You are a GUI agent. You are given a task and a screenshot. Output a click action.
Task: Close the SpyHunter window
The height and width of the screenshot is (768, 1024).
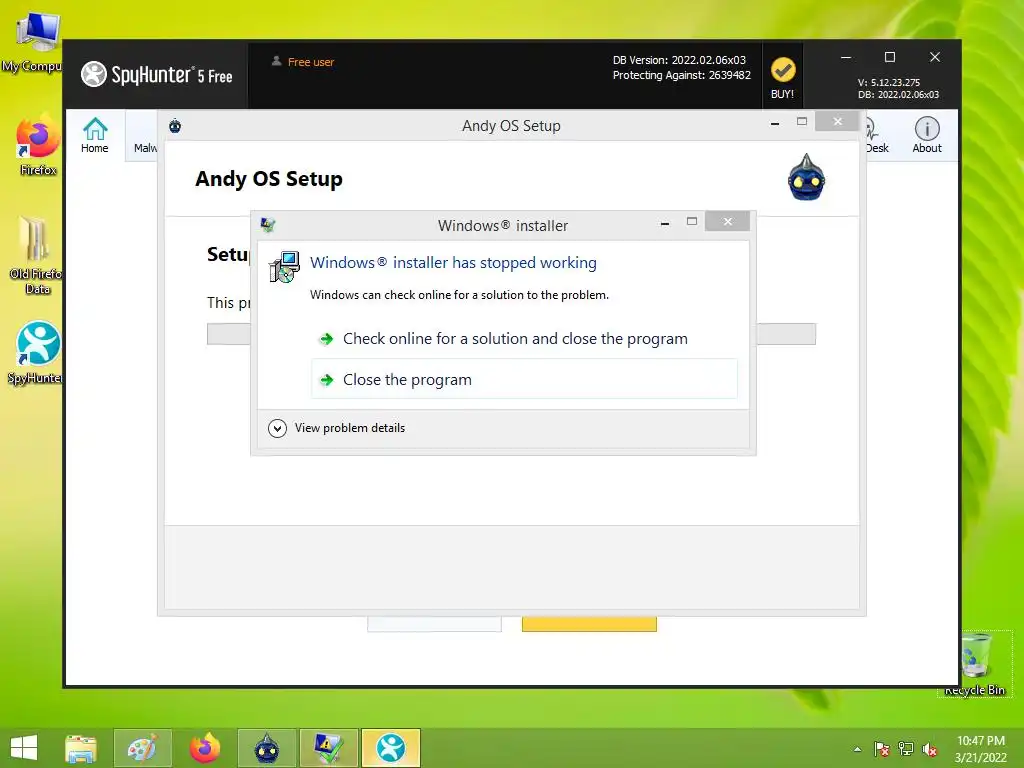[935, 57]
